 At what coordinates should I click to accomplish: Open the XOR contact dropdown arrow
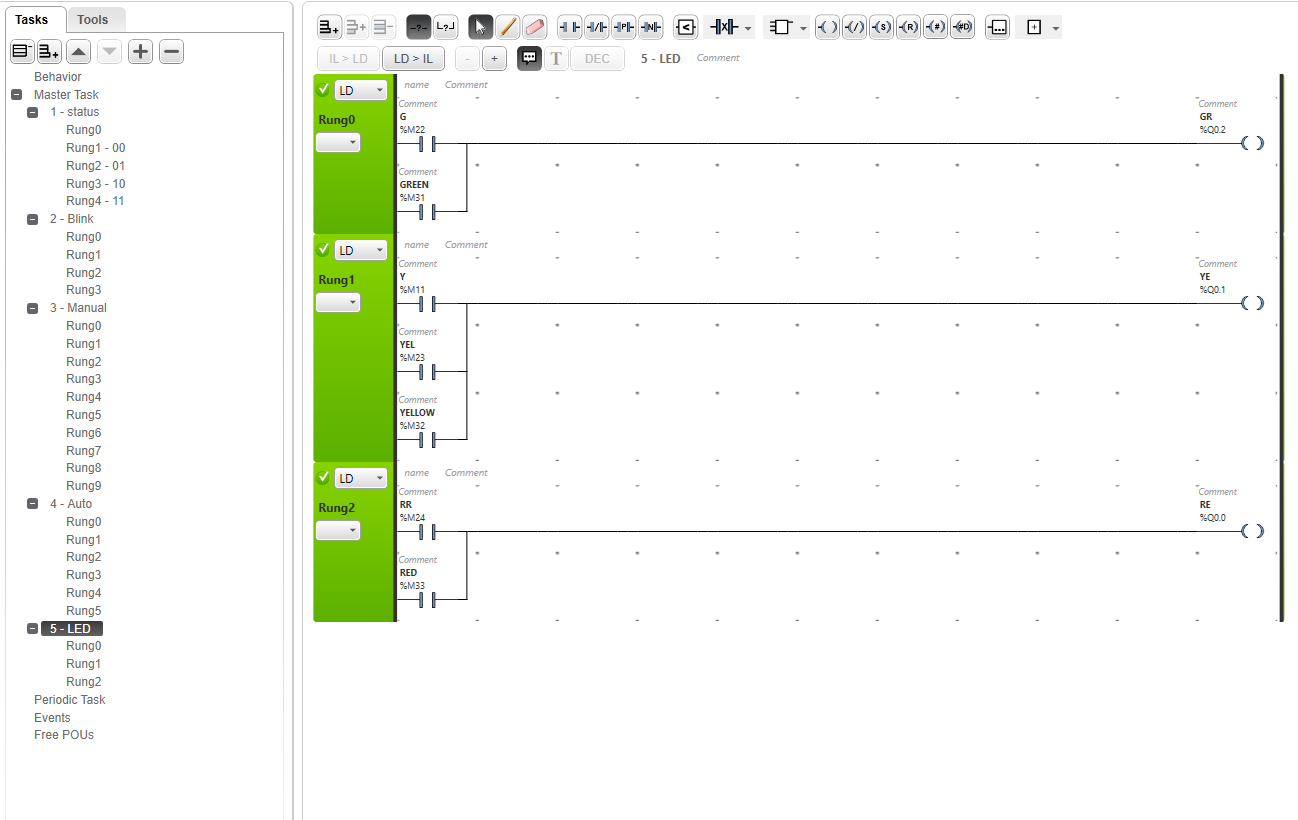click(x=749, y=28)
